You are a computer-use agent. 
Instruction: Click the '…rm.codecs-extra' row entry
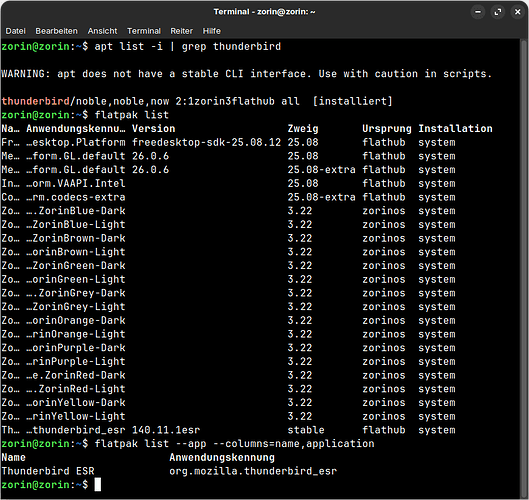(76, 197)
